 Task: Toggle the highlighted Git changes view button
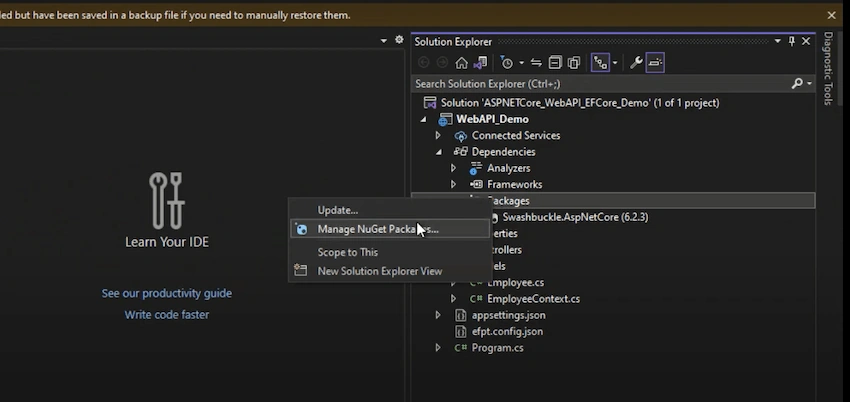tap(600, 63)
